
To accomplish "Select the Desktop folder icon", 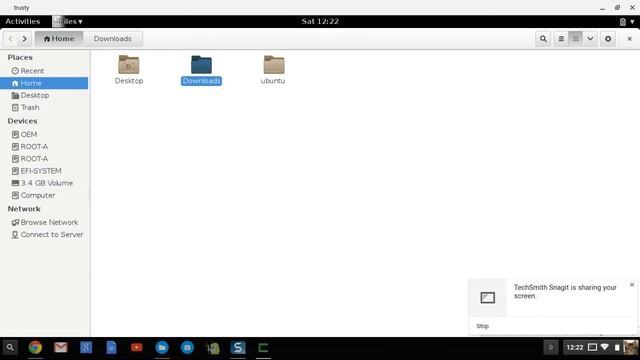I will (x=129, y=64).
